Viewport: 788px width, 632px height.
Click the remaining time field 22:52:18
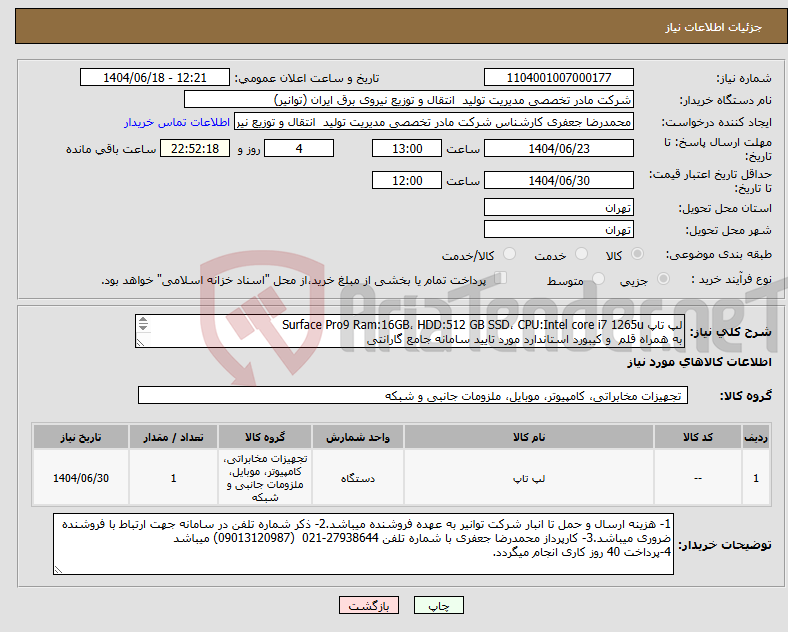pos(195,148)
